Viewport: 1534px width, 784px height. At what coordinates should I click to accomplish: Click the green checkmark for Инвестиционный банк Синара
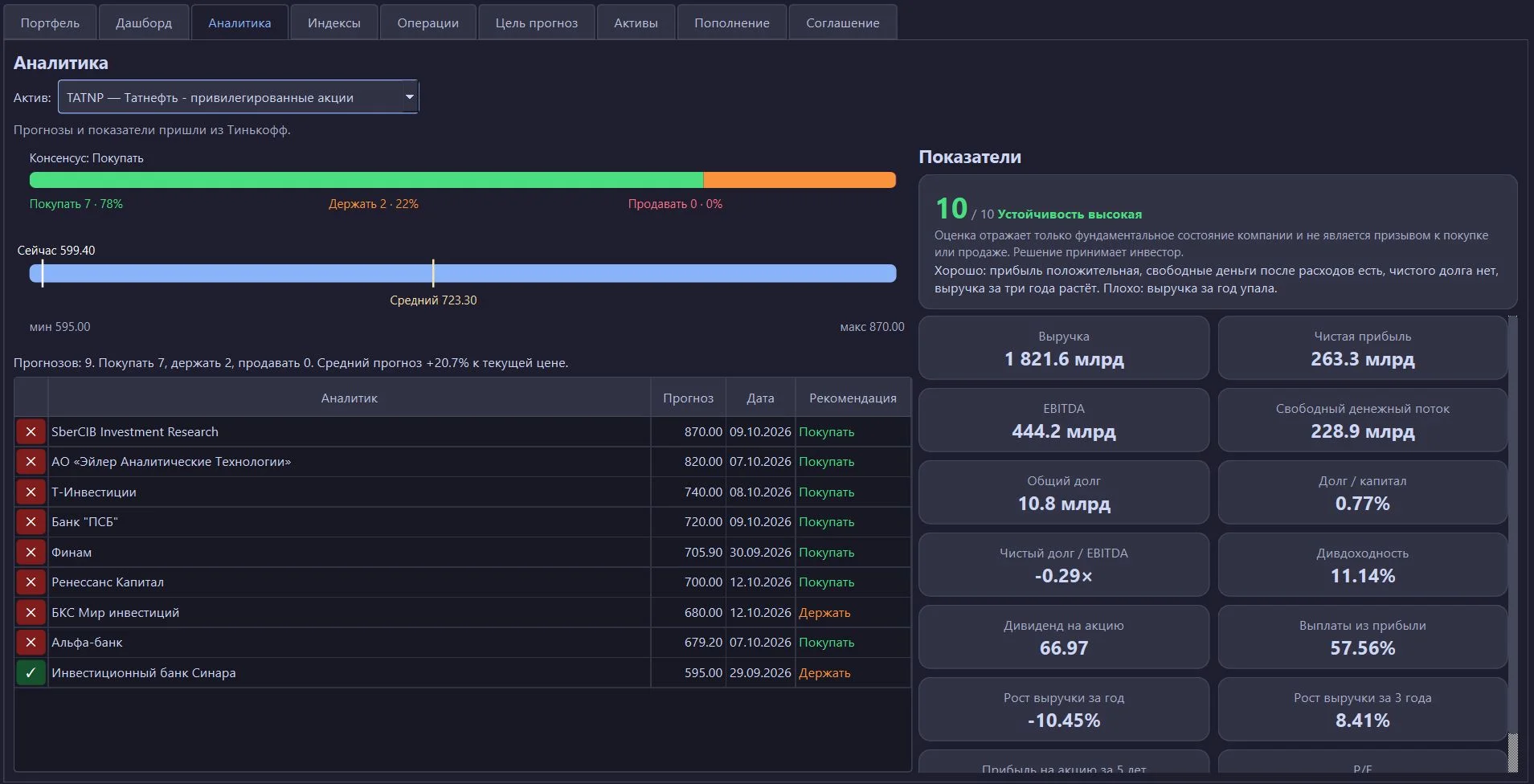31,673
